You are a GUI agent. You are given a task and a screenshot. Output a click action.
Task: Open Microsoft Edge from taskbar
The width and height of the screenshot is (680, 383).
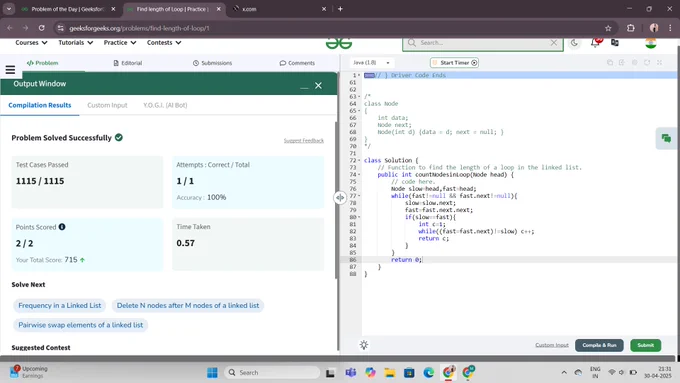[x=428, y=373]
